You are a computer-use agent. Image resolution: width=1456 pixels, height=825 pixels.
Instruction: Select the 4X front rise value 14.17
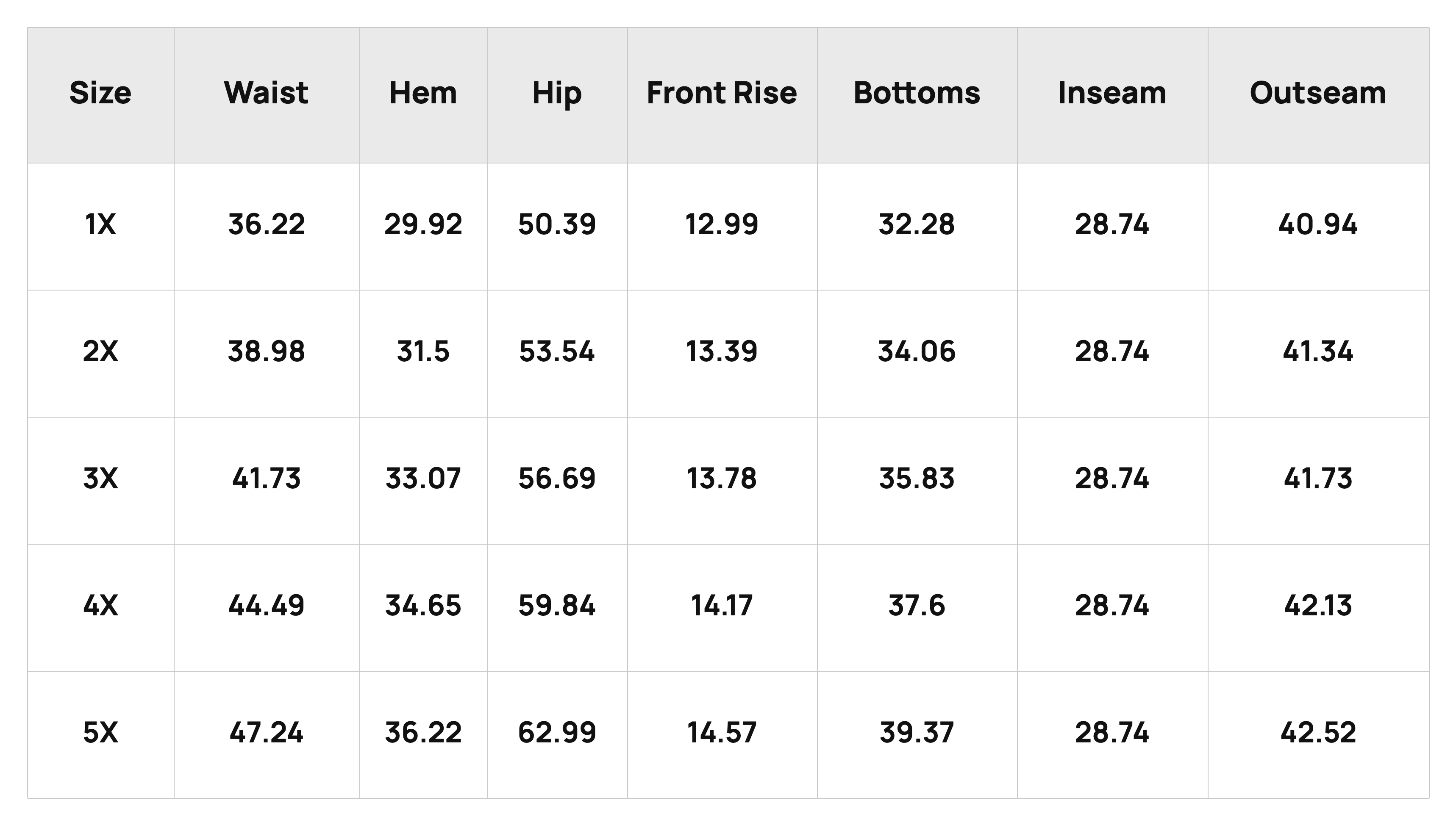[722, 605]
